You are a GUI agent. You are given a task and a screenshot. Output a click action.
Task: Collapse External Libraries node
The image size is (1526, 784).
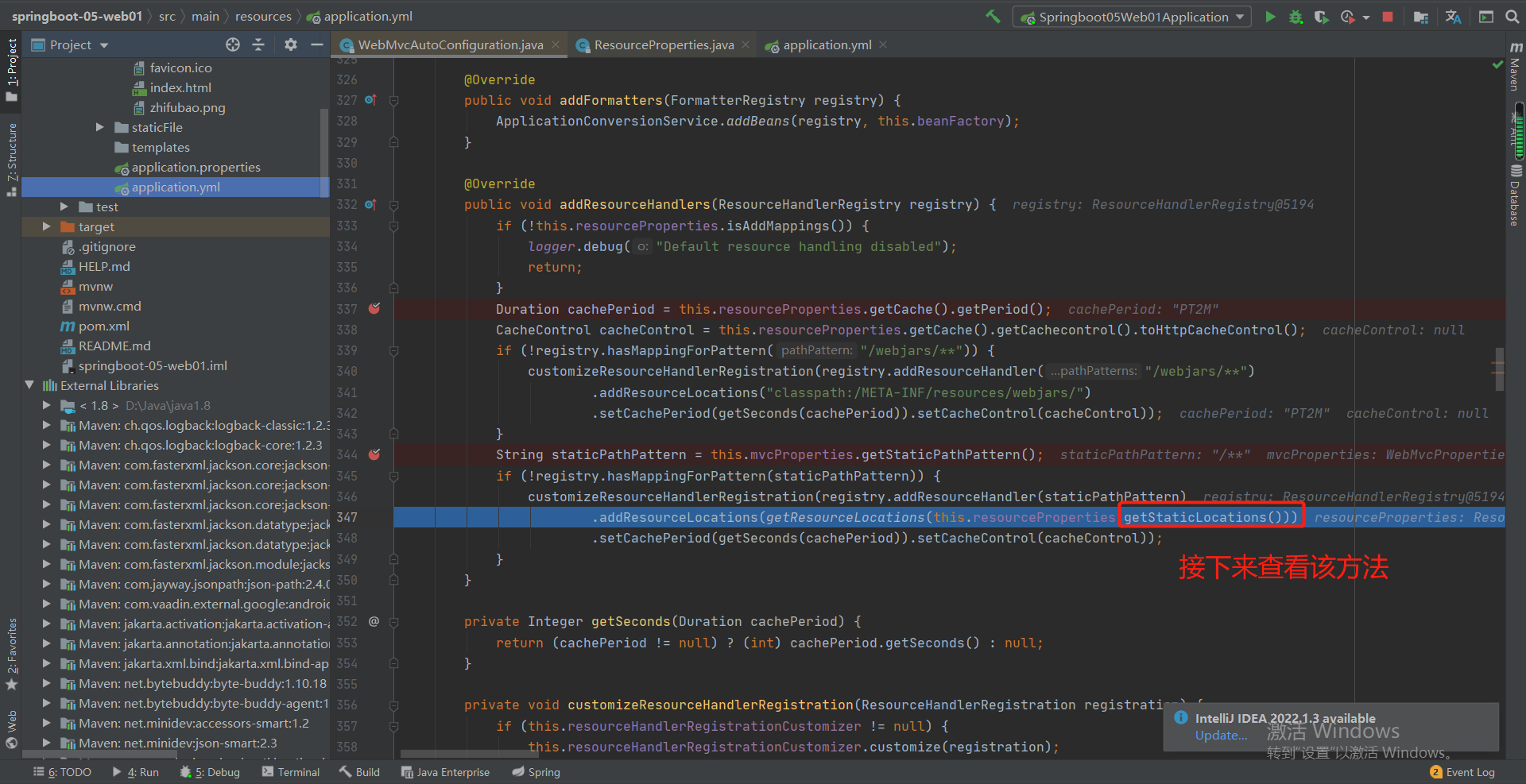point(29,385)
